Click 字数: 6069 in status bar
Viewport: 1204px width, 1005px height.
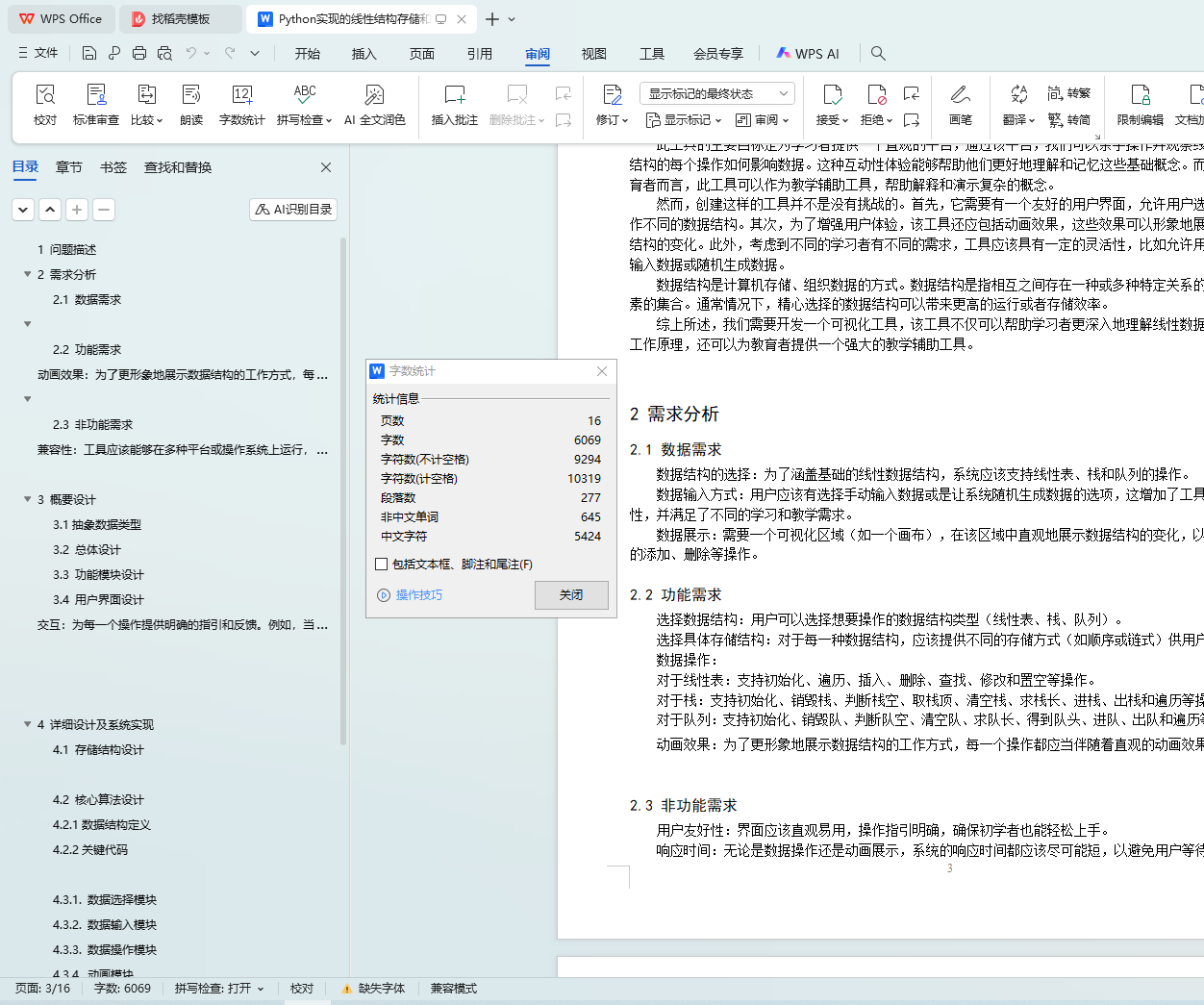(x=122, y=989)
